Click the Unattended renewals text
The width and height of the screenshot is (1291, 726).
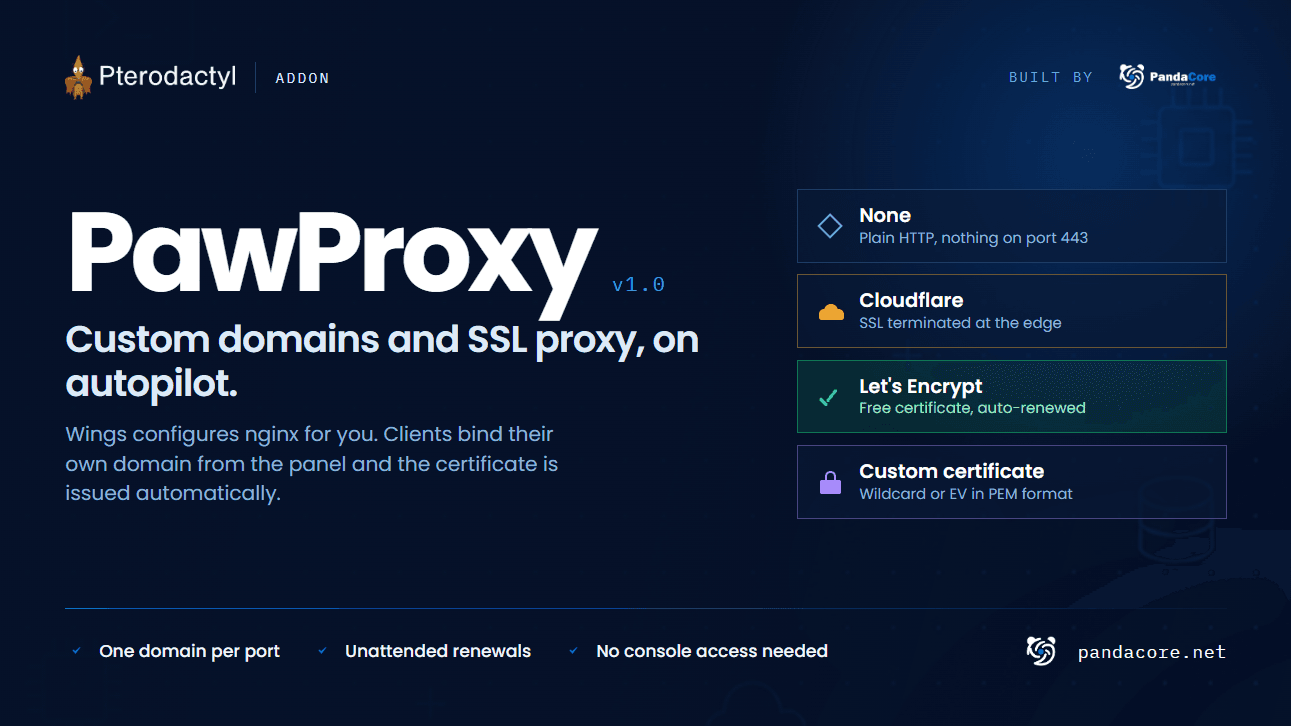point(438,651)
